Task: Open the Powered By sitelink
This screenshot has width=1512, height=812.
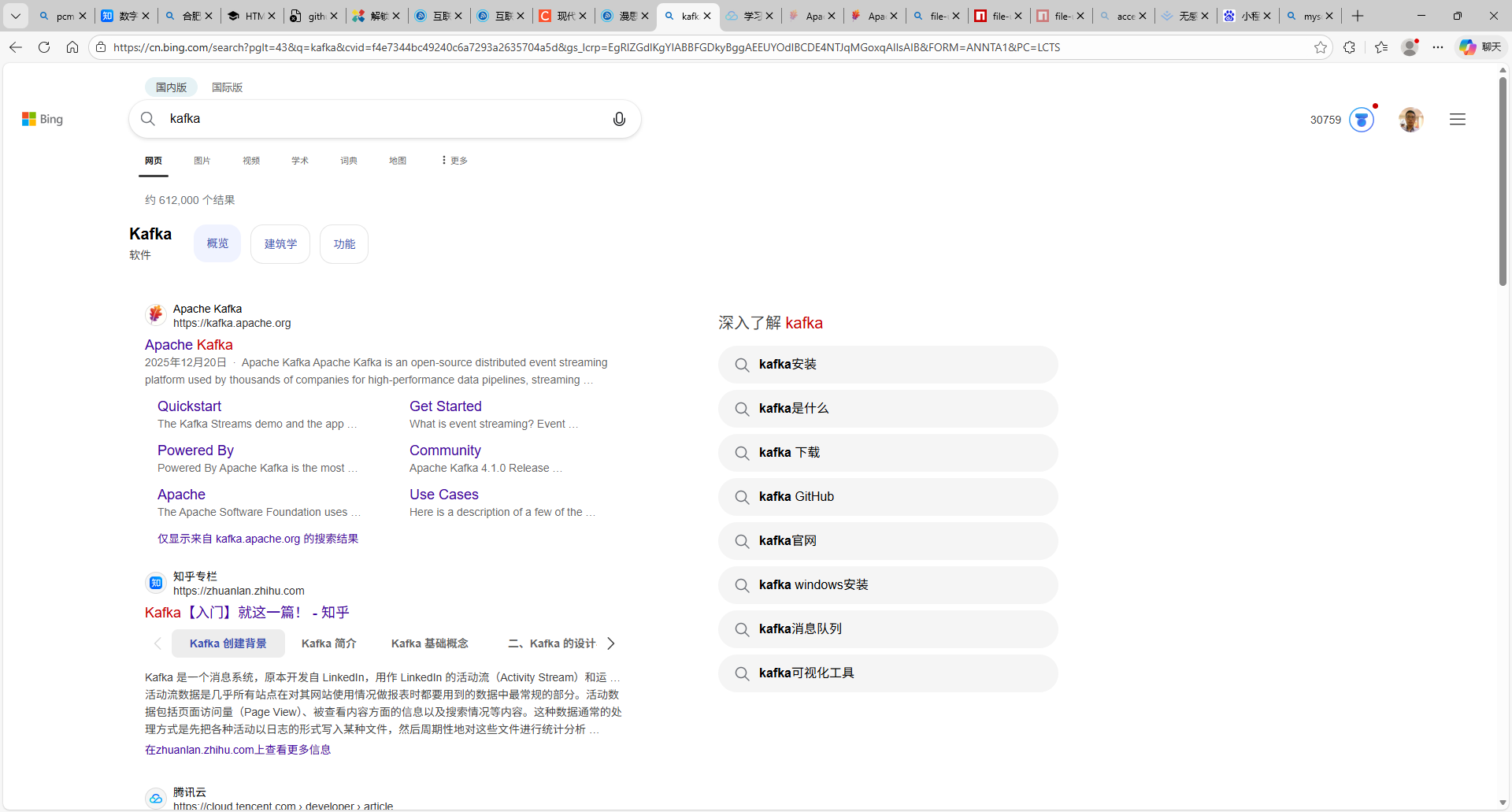Action: click(195, 450)
